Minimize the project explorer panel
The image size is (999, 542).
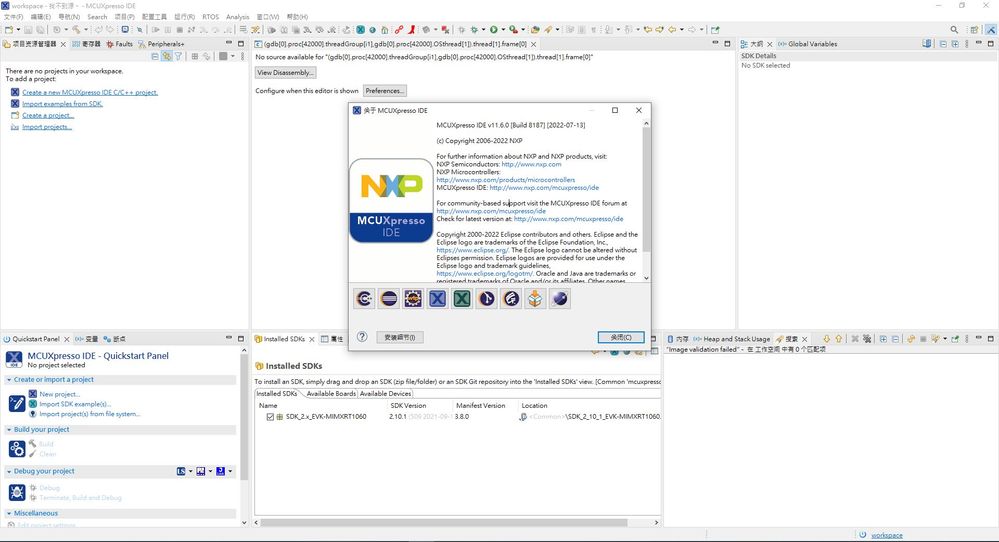(229, 43)
